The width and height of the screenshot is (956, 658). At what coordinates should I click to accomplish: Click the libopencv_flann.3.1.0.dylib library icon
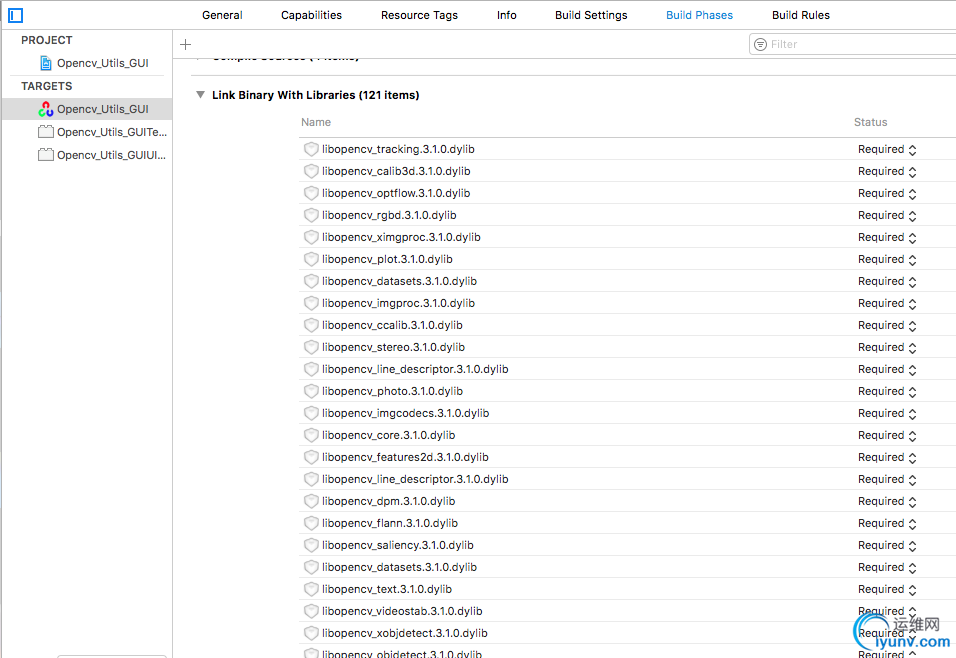[311, 523]
